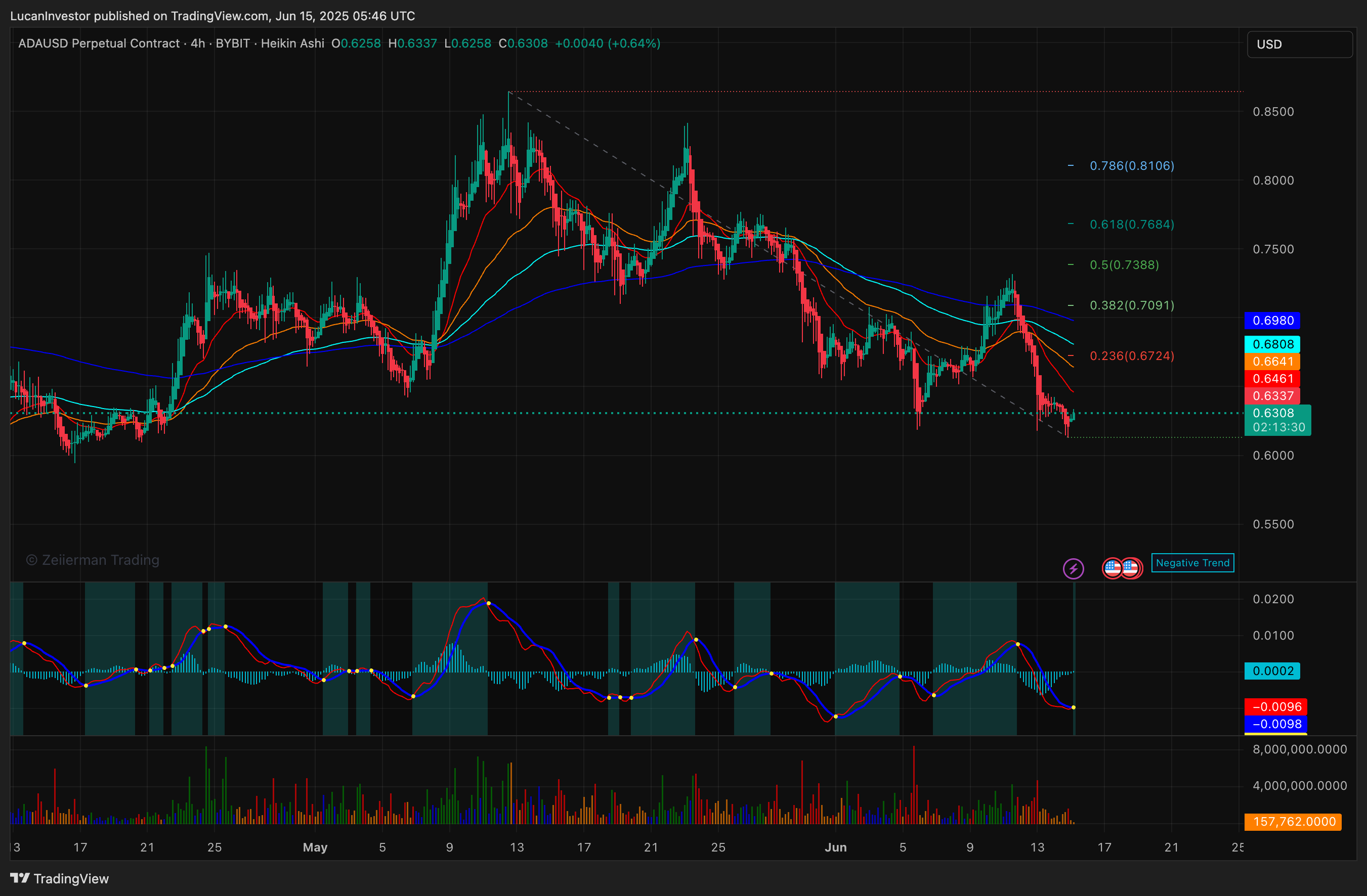
Task: Click the open value O0.6258 in header
Action: click(356, 43)
